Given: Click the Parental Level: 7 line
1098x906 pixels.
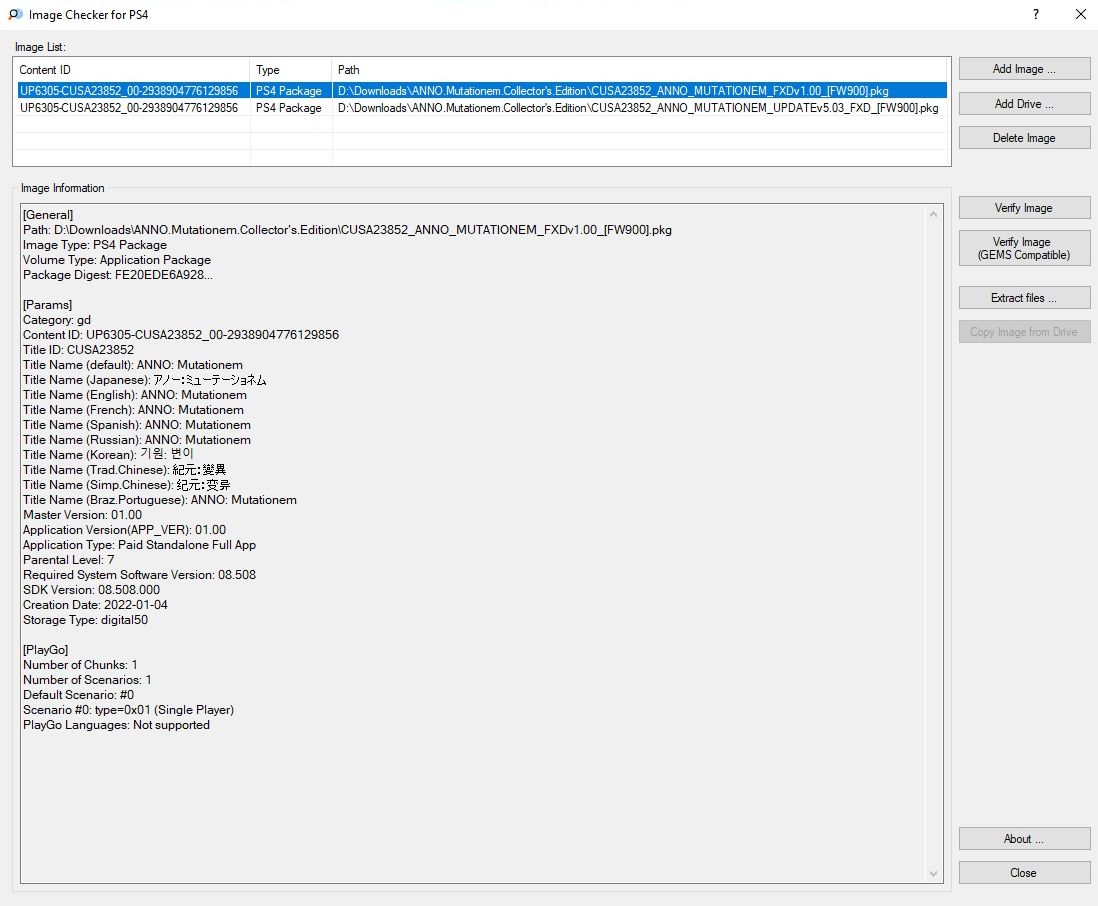Looking at the screenshot, I should click(69, 560).
